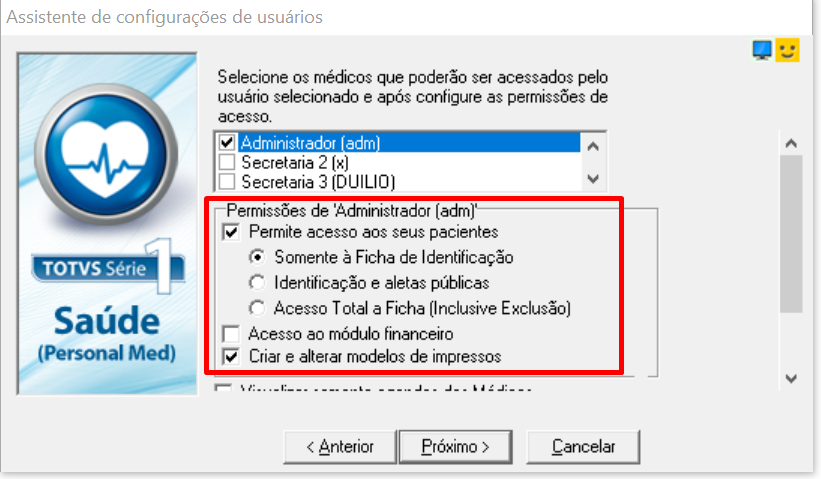Check the Secretaria 3 (DUILIO) checkbox
This screenshot has height=479, width=821.
tap(227, 182)
